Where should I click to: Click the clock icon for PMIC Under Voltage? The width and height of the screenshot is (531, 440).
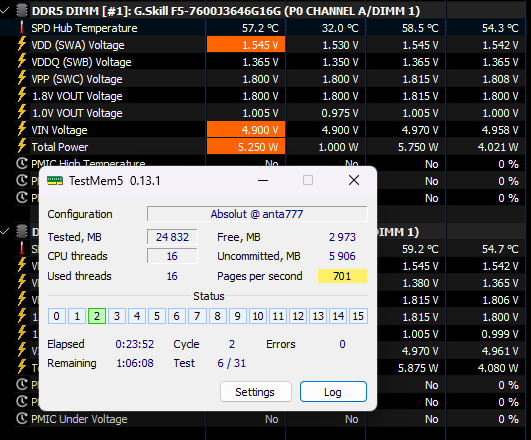22,419
